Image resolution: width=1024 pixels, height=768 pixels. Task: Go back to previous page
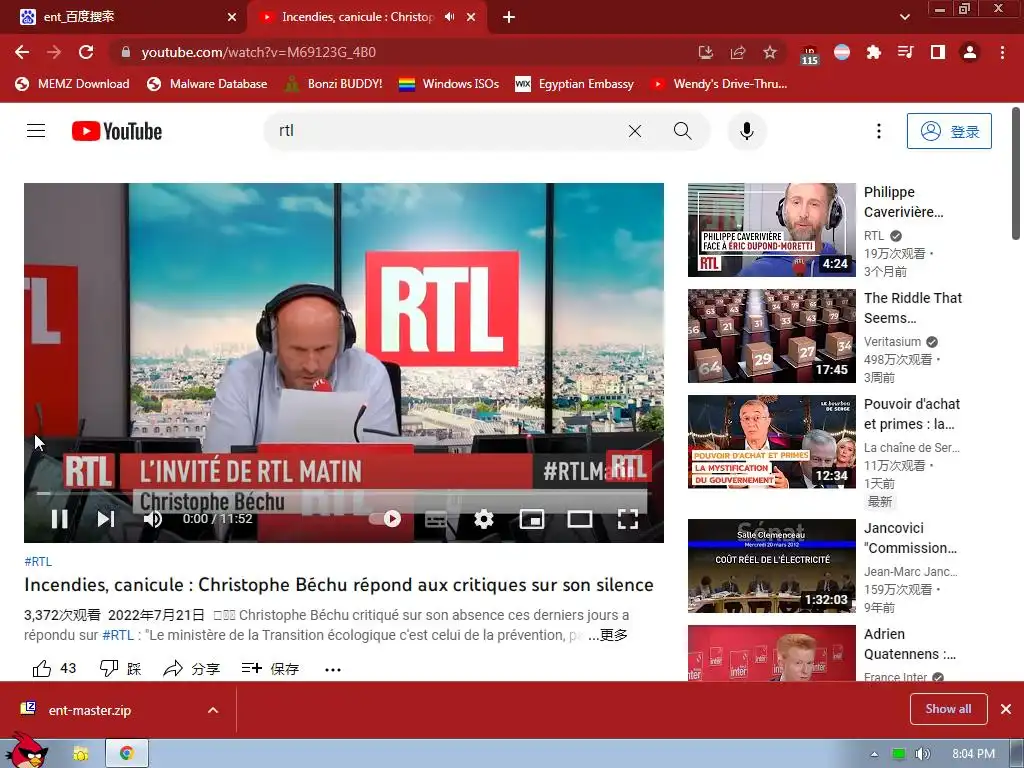(x=22, y=52)
